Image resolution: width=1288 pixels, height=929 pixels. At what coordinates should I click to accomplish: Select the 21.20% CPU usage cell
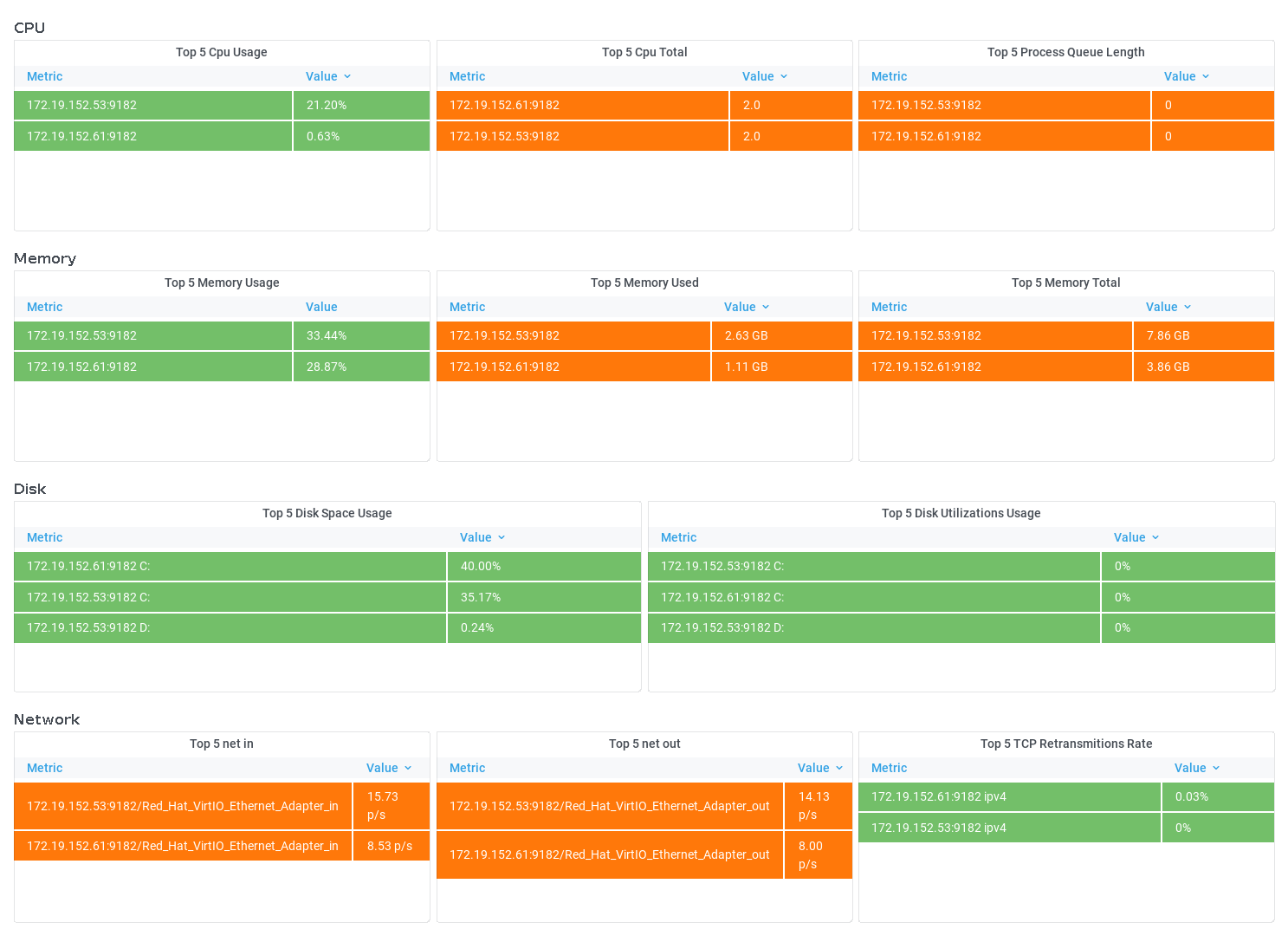tap(362, 105)
